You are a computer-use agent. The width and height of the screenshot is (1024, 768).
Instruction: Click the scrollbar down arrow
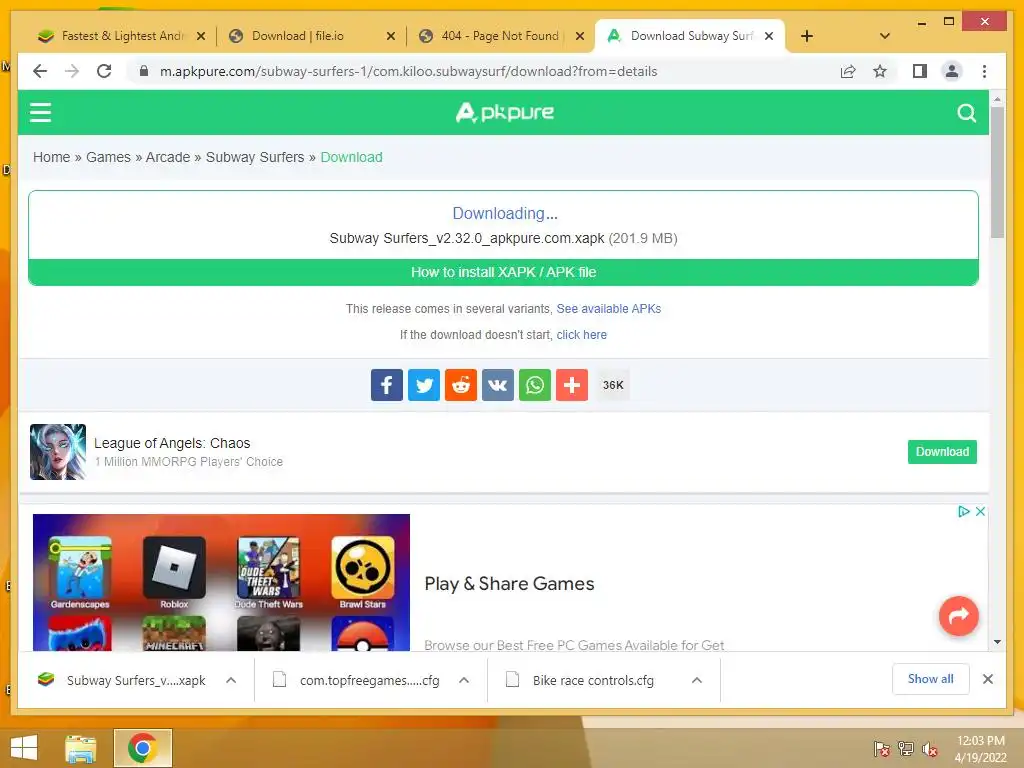[997, 642]
